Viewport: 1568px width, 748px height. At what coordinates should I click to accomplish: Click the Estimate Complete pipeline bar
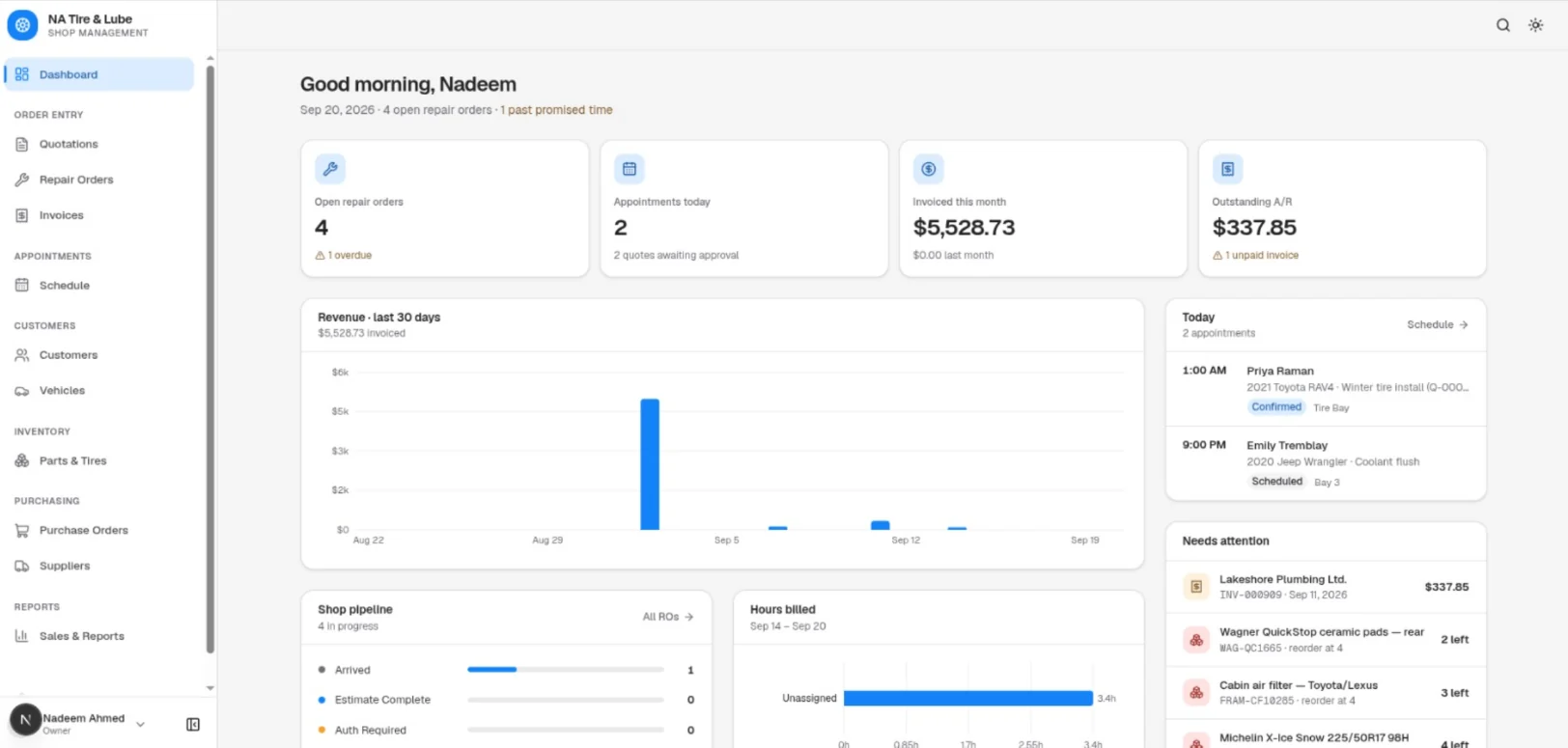pos(566,700)
